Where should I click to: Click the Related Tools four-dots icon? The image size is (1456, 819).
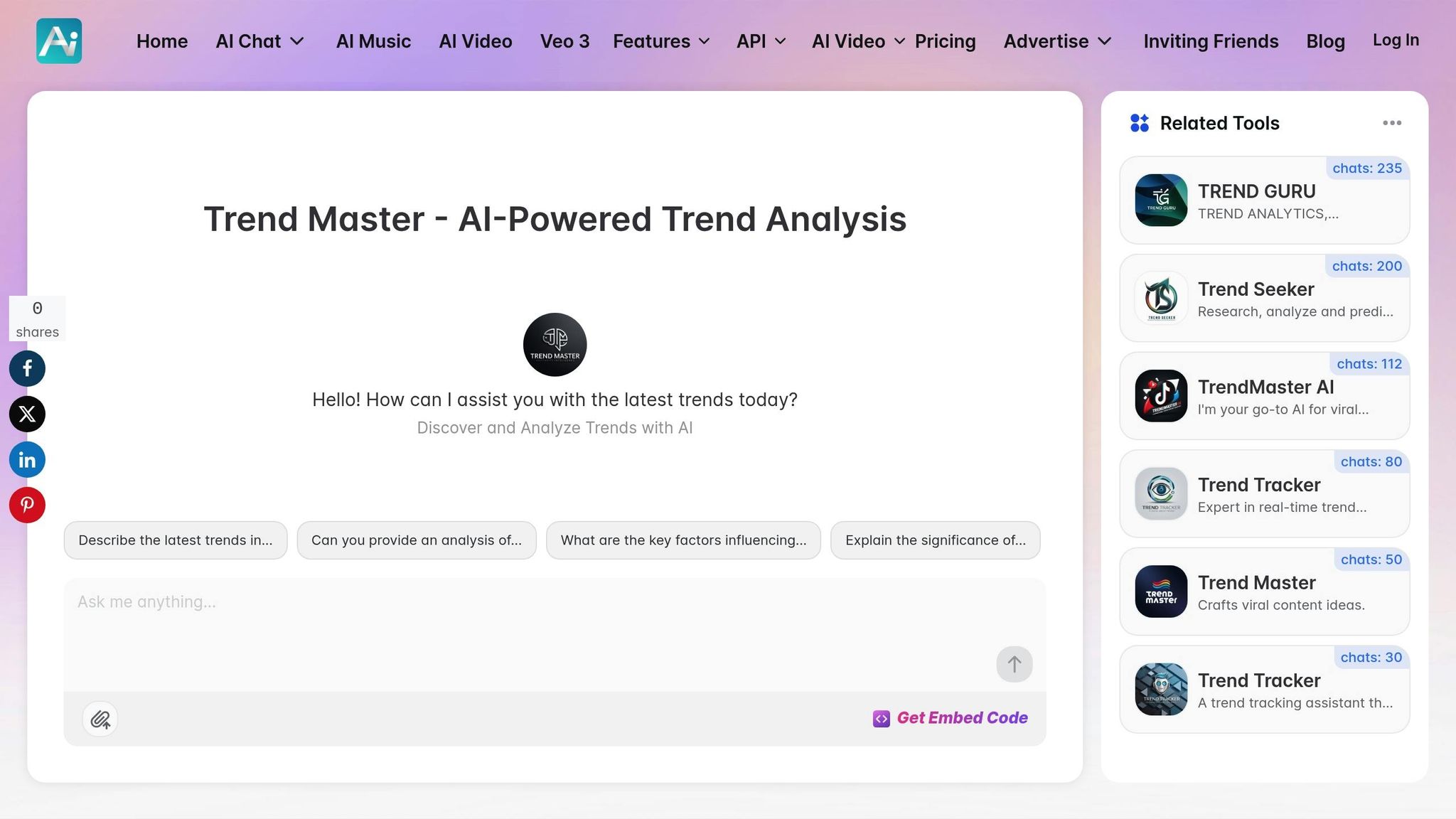tap(1140, 123)
